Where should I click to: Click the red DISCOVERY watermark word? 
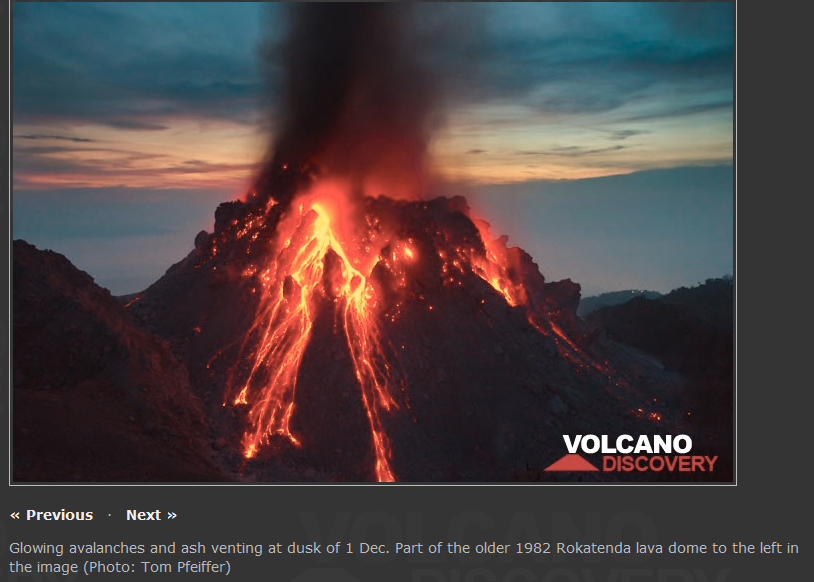click(x=660, y=464)
